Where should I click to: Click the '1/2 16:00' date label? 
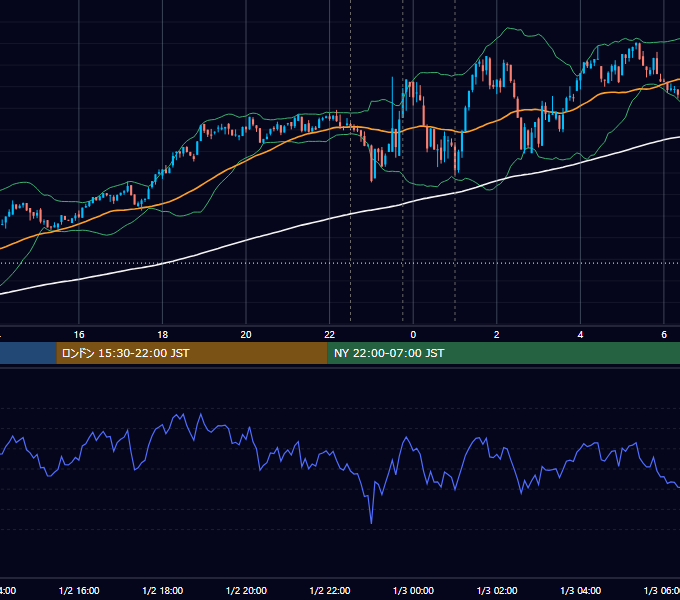tap(79, 590)
